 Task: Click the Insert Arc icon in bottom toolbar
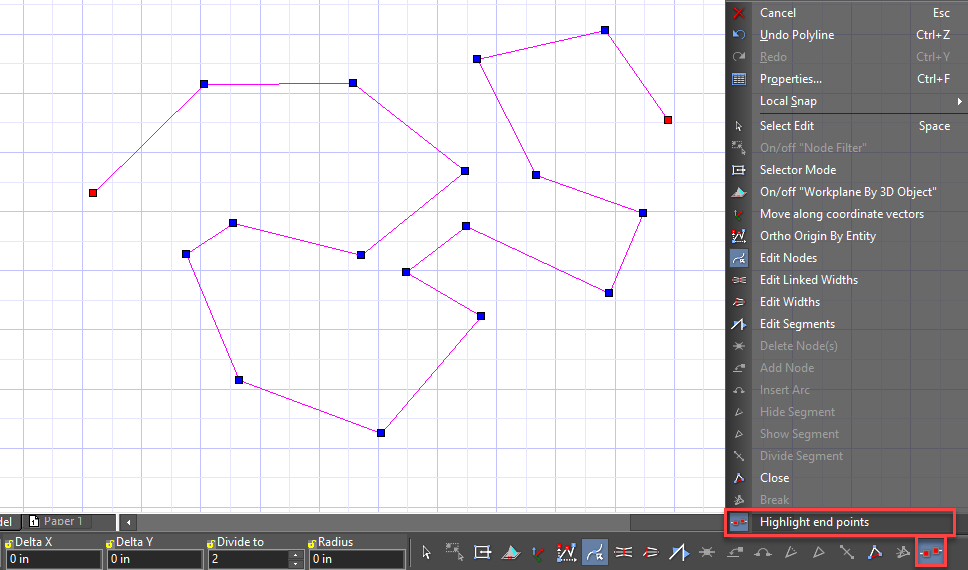pos(763,551)
